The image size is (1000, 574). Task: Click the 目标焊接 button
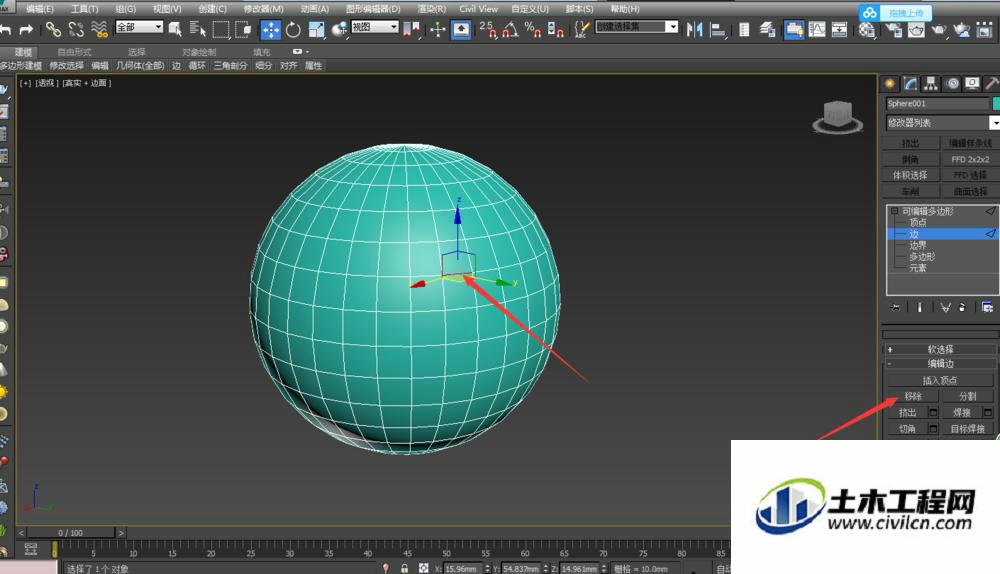click(x=967, y=429)
